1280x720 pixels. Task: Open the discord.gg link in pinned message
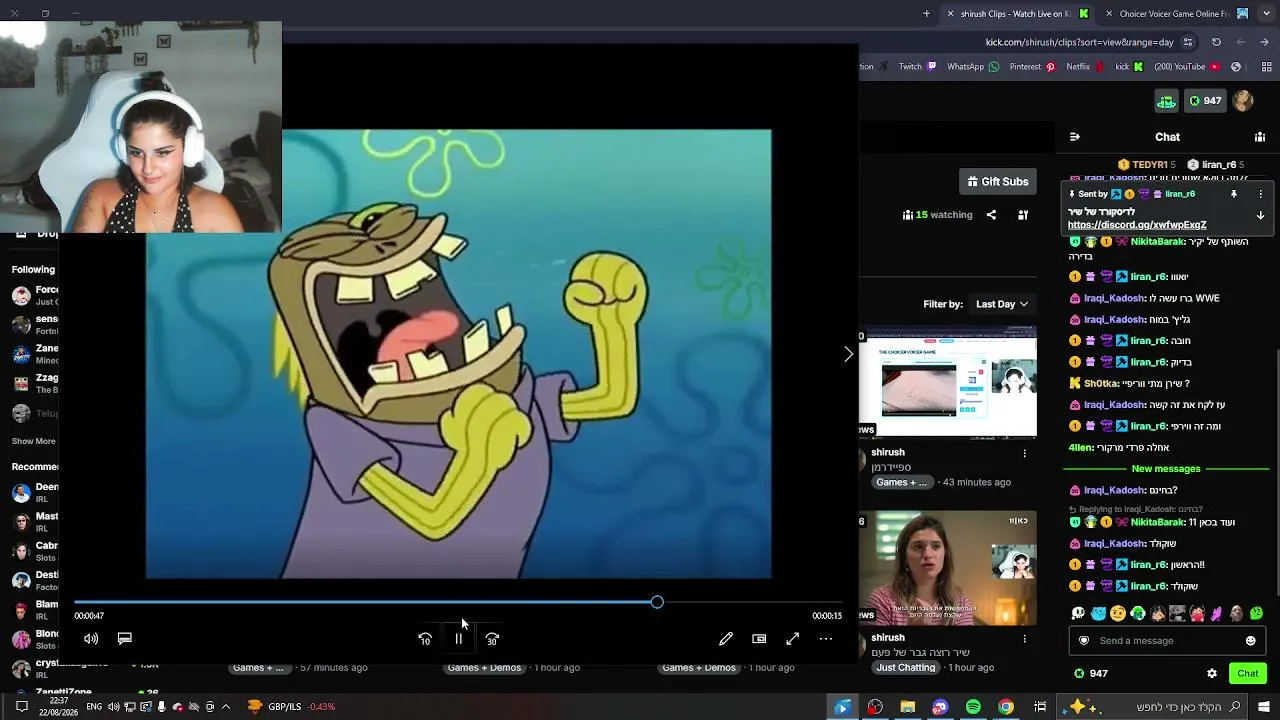(1137, 225)
